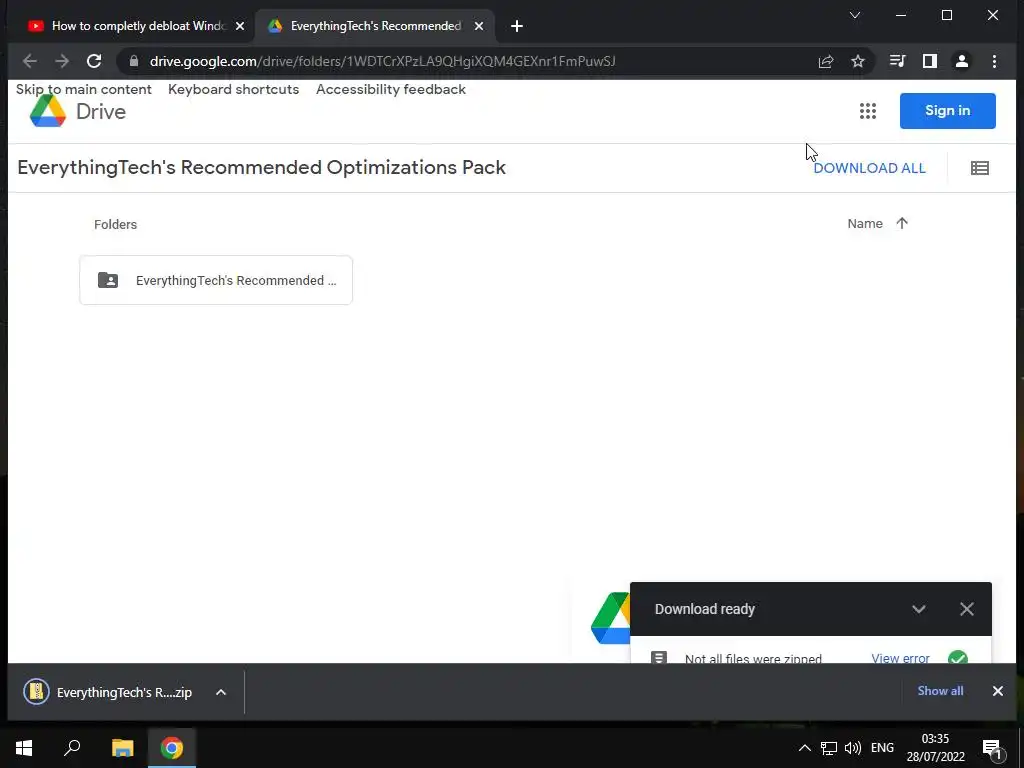Close the YouTube tab
1024x768 pixels.
click(240, 26)
